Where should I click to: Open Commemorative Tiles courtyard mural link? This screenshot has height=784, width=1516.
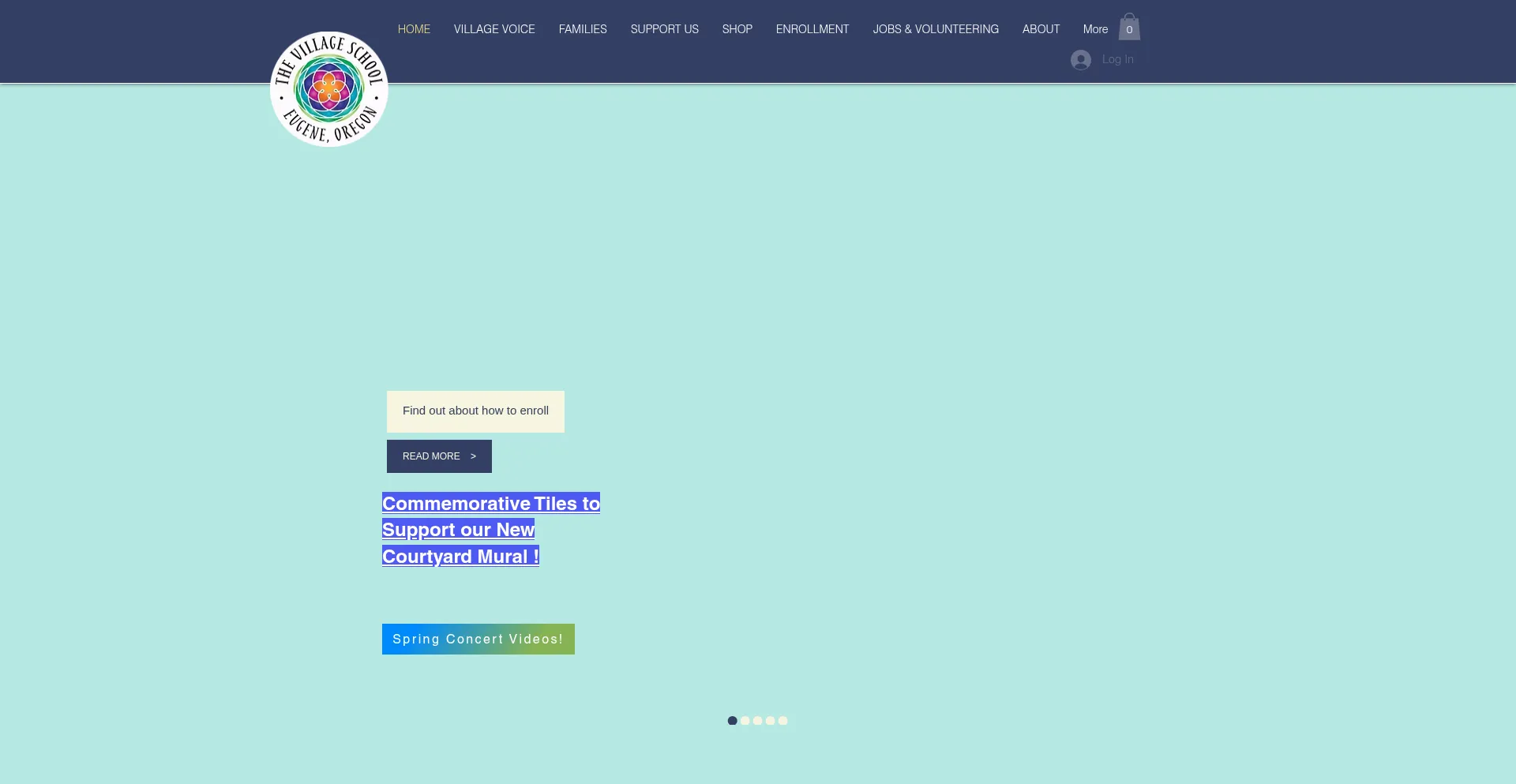491,530
